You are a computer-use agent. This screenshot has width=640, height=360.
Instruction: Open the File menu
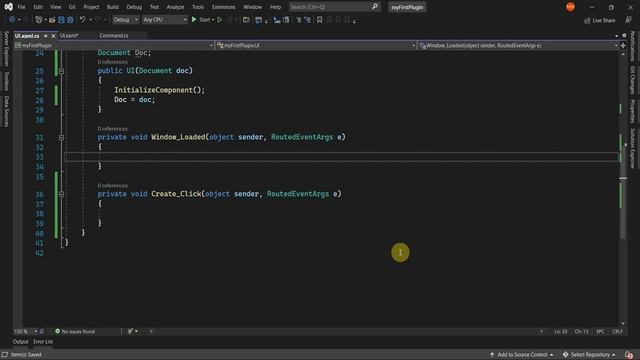[21, 7]
